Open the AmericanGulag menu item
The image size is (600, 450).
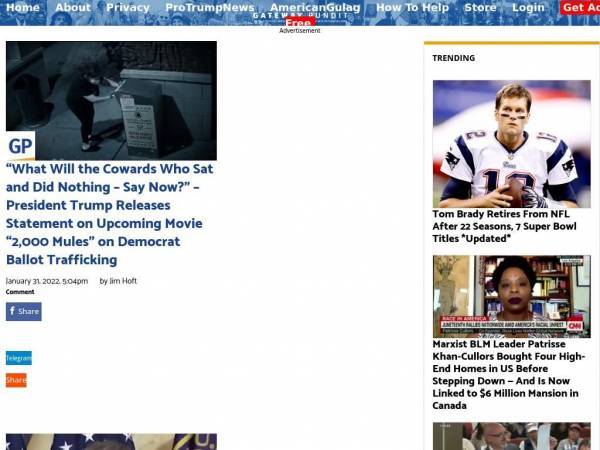pyautogui.click(x=315, y=8)
